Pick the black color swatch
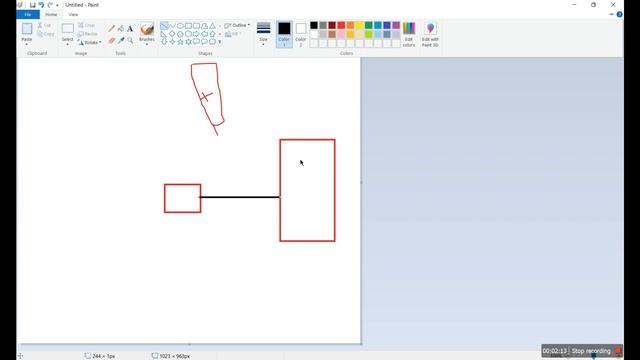This screenshot has width=640, height=360. (313, 25)
